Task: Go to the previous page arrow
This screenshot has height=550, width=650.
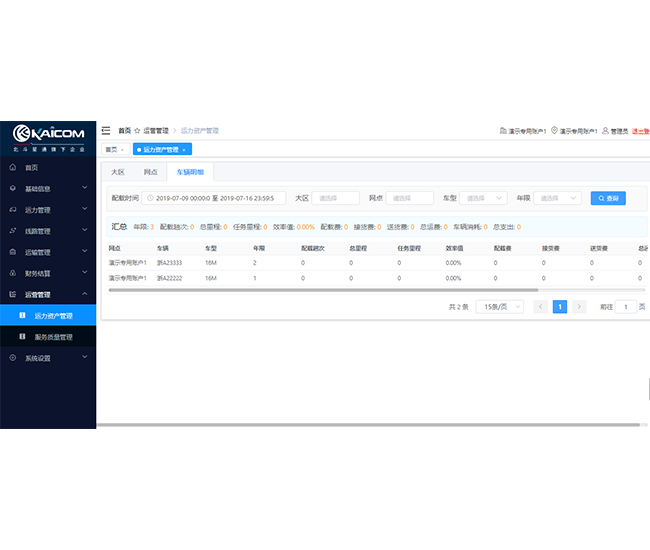Action: pyautogui.click(x=541, y=307)
